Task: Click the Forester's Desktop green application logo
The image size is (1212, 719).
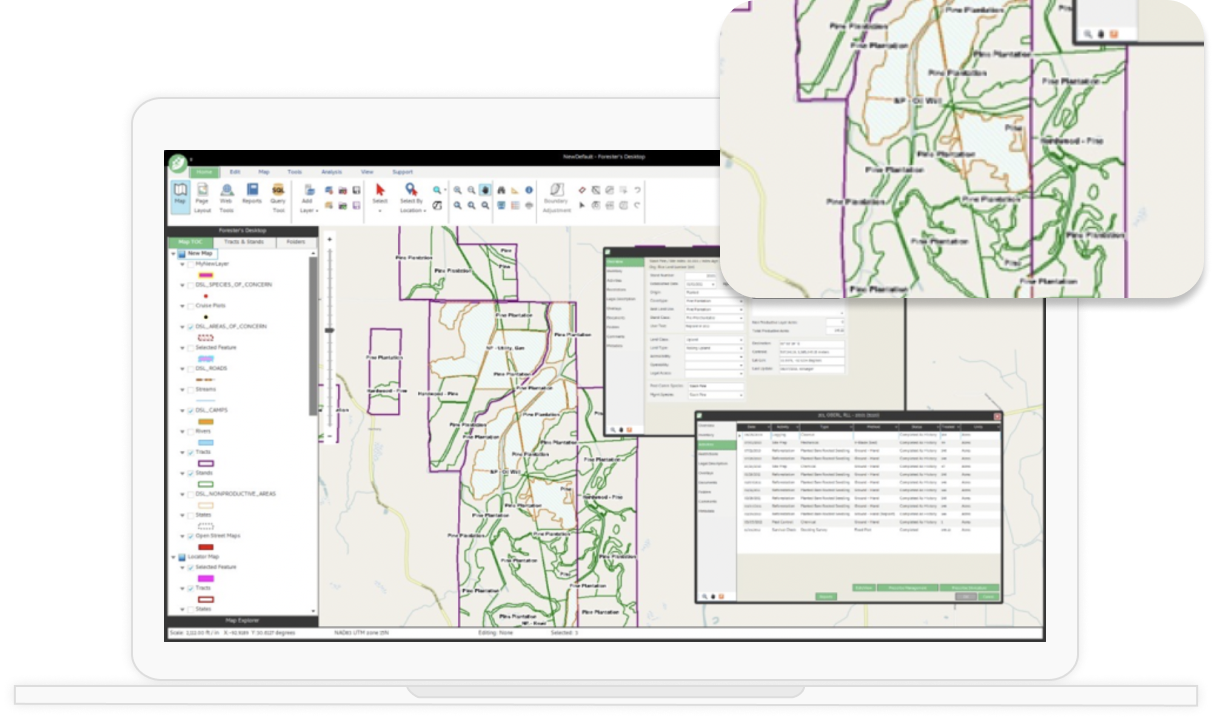Action: pyautogui.click(x=178, y=163)
